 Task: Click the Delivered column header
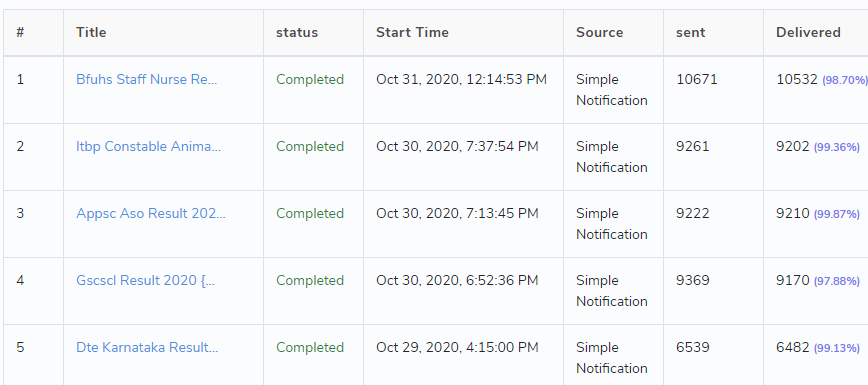pyautogui.click(x=808, y=33)
